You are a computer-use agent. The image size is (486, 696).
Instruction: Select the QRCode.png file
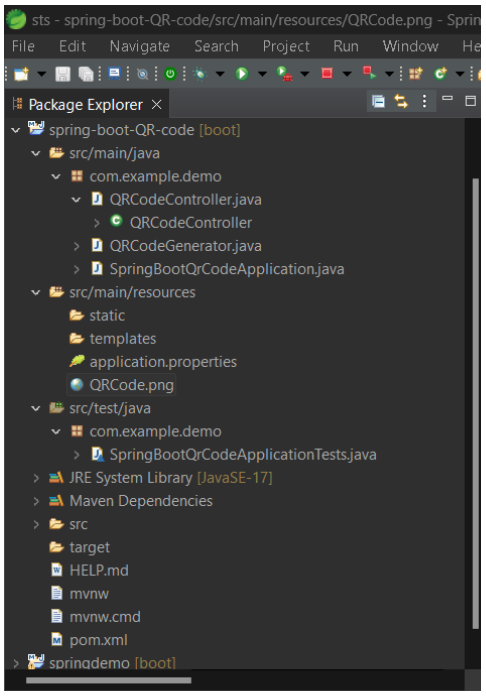(122, 385)
